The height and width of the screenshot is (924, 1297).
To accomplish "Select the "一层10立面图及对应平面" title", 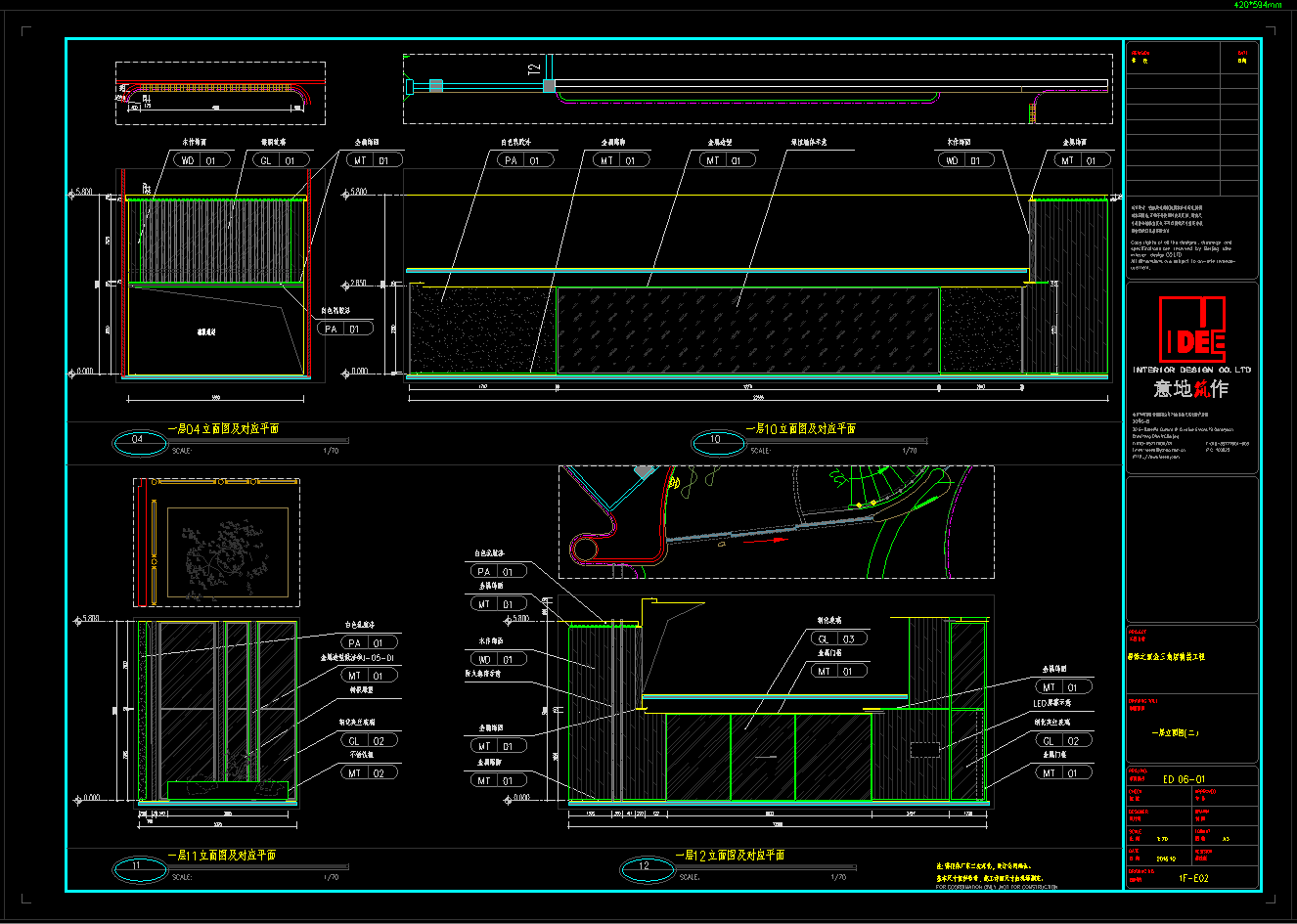I will tap(800, 428).
